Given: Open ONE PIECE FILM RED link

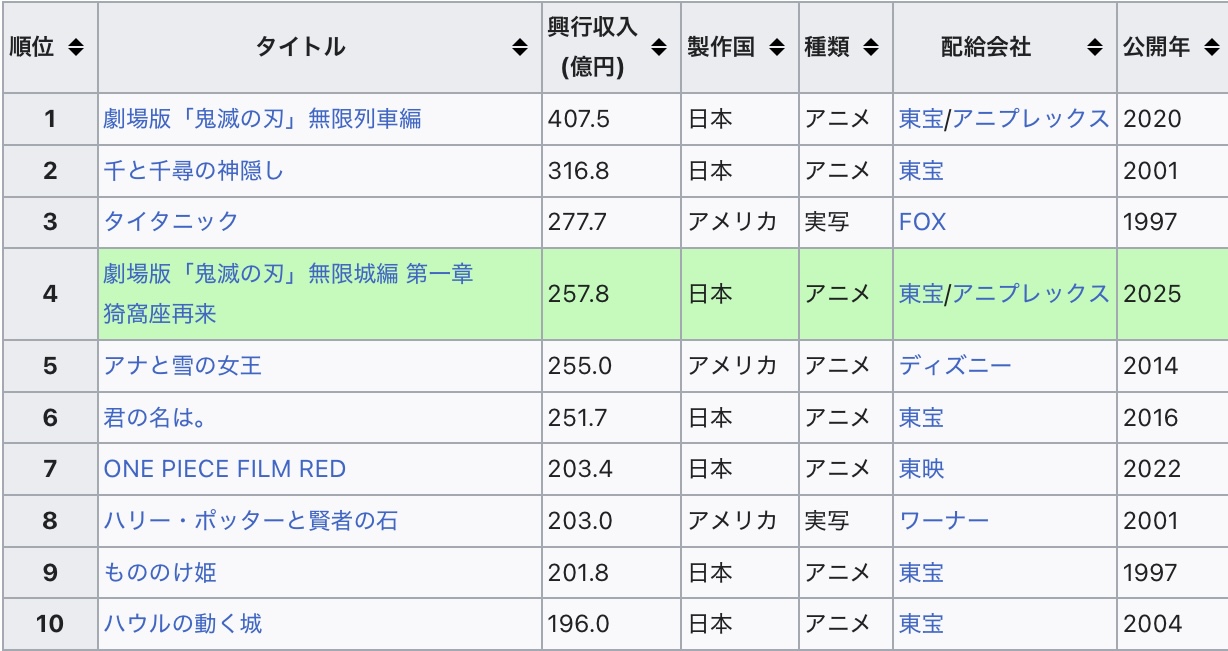Looking at the screenshot, I should pyautogui.click(x=225, y=469).
